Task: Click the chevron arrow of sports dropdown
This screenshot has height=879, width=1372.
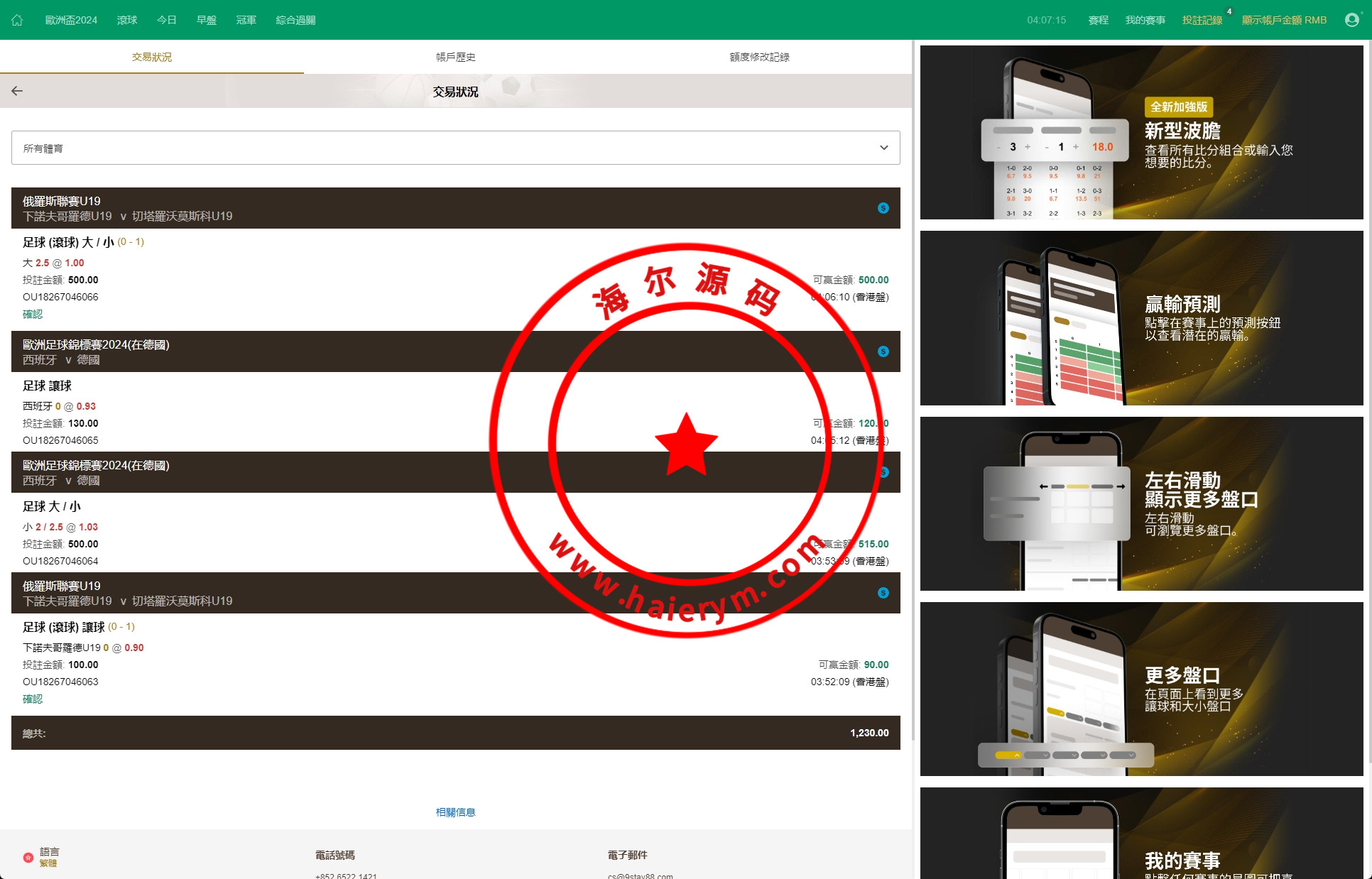Action: point(883,148)
